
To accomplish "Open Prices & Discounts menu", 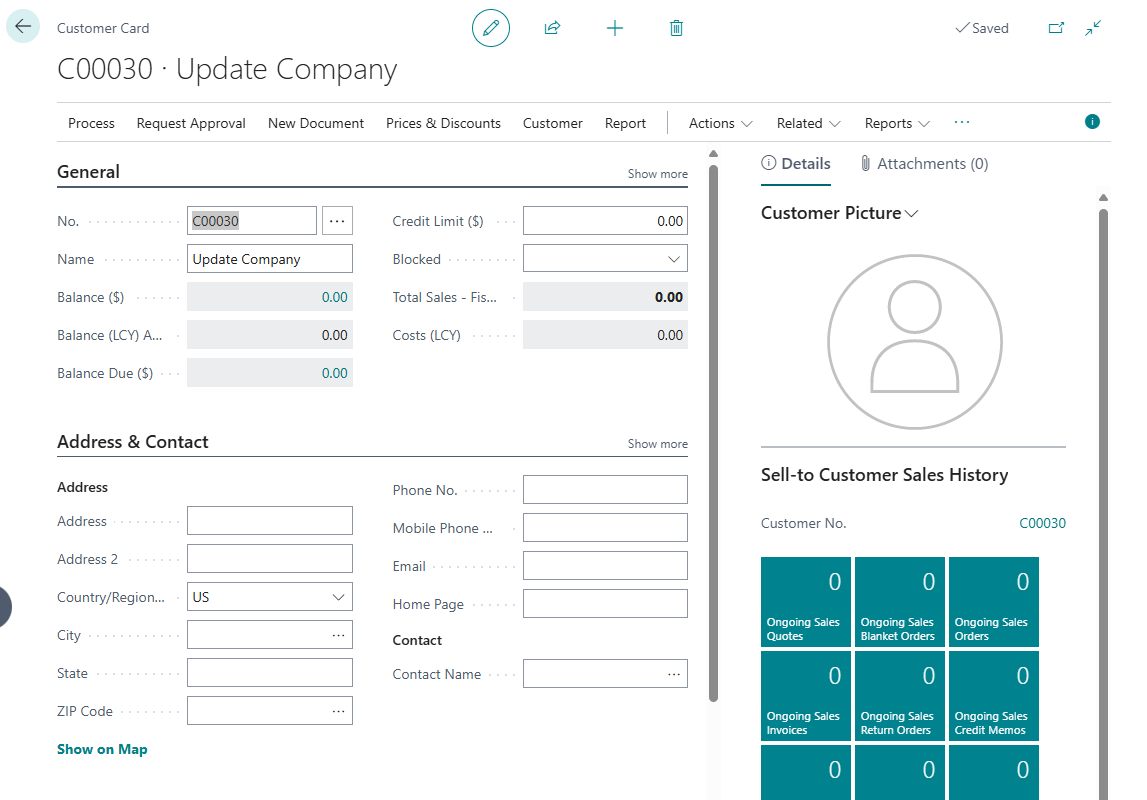I will (443, 123).
